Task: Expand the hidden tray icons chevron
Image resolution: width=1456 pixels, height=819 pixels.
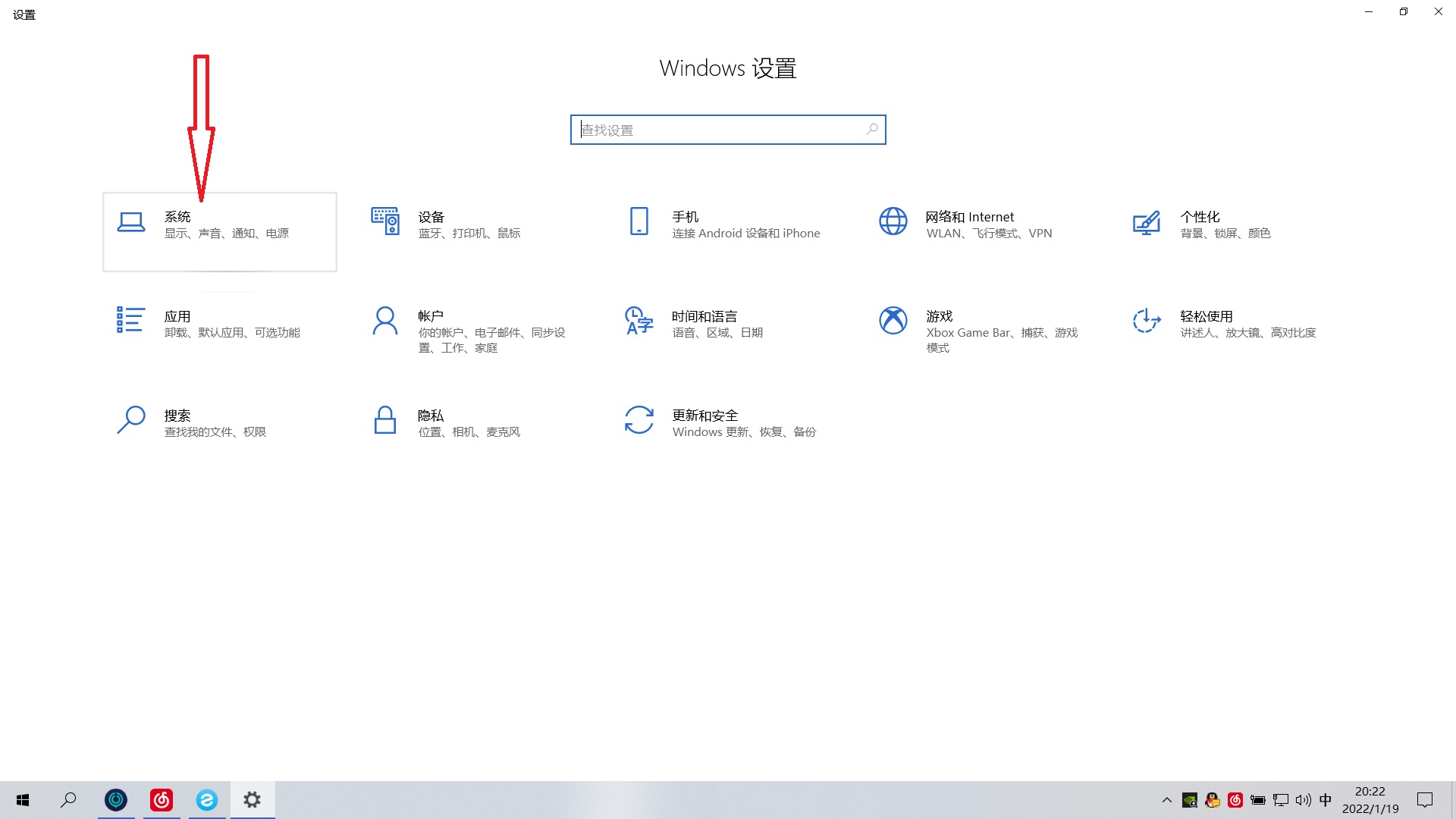Action: (1167, 800)
